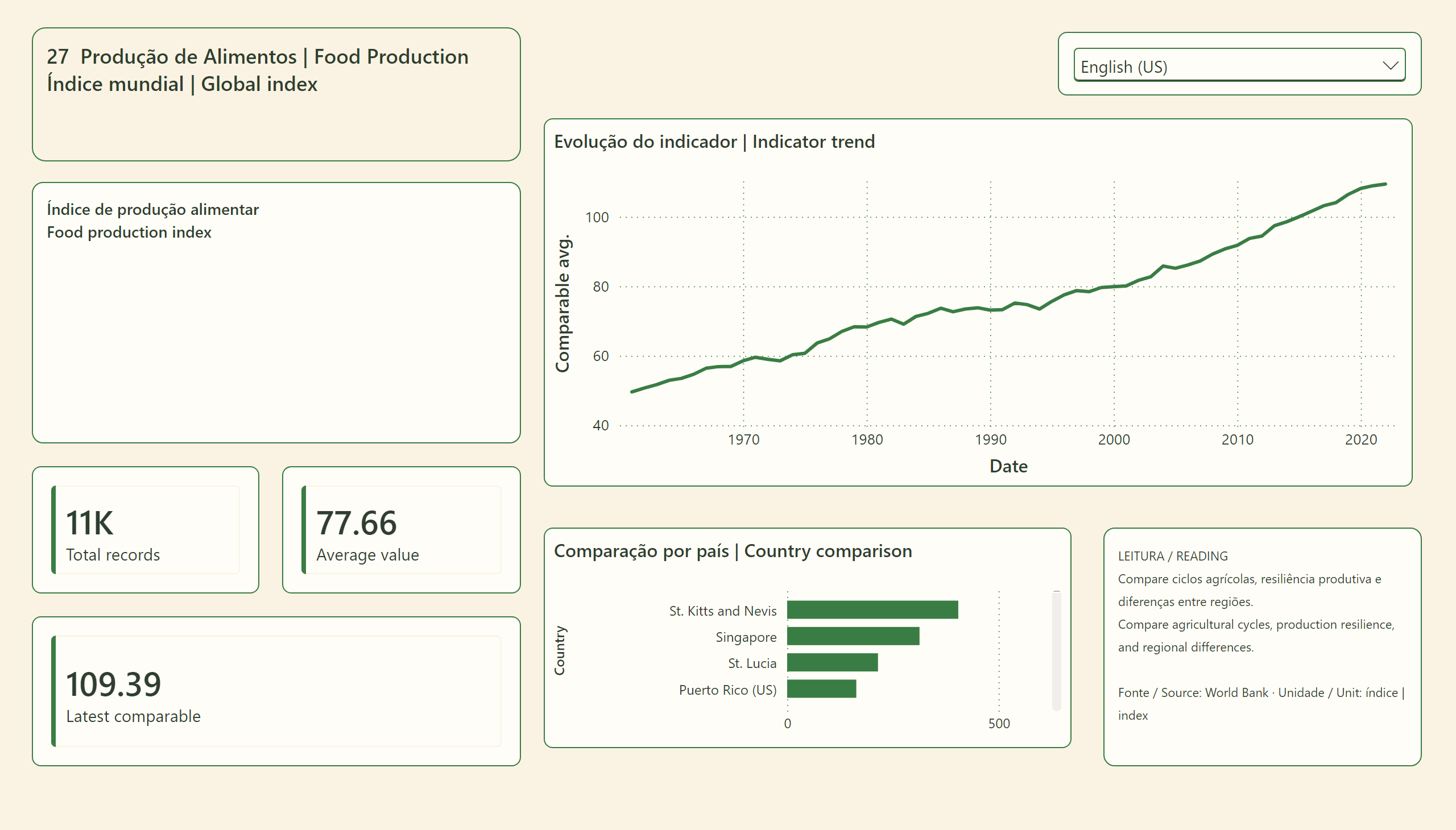Click the Comparable avg. axis label

point(562,303)
